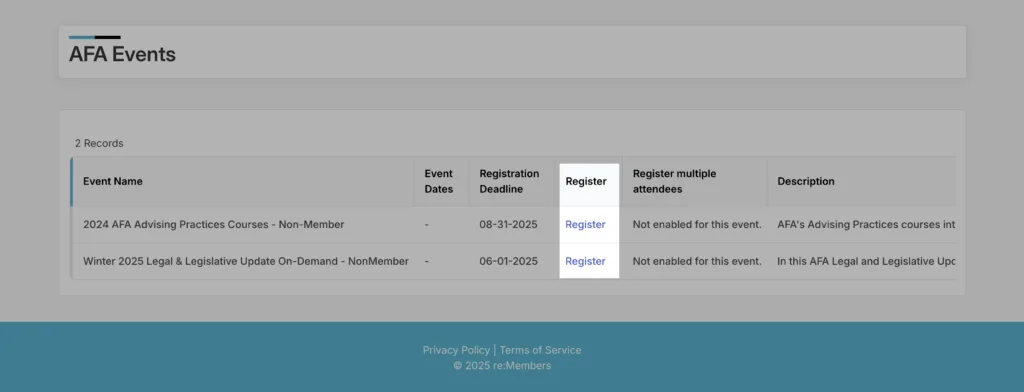Image resolution: width=1024 pixels, height=392 pixels.
Task: Click 'Not enabled for this event.' in Winter 2025 row
Action: pos(697,261)
